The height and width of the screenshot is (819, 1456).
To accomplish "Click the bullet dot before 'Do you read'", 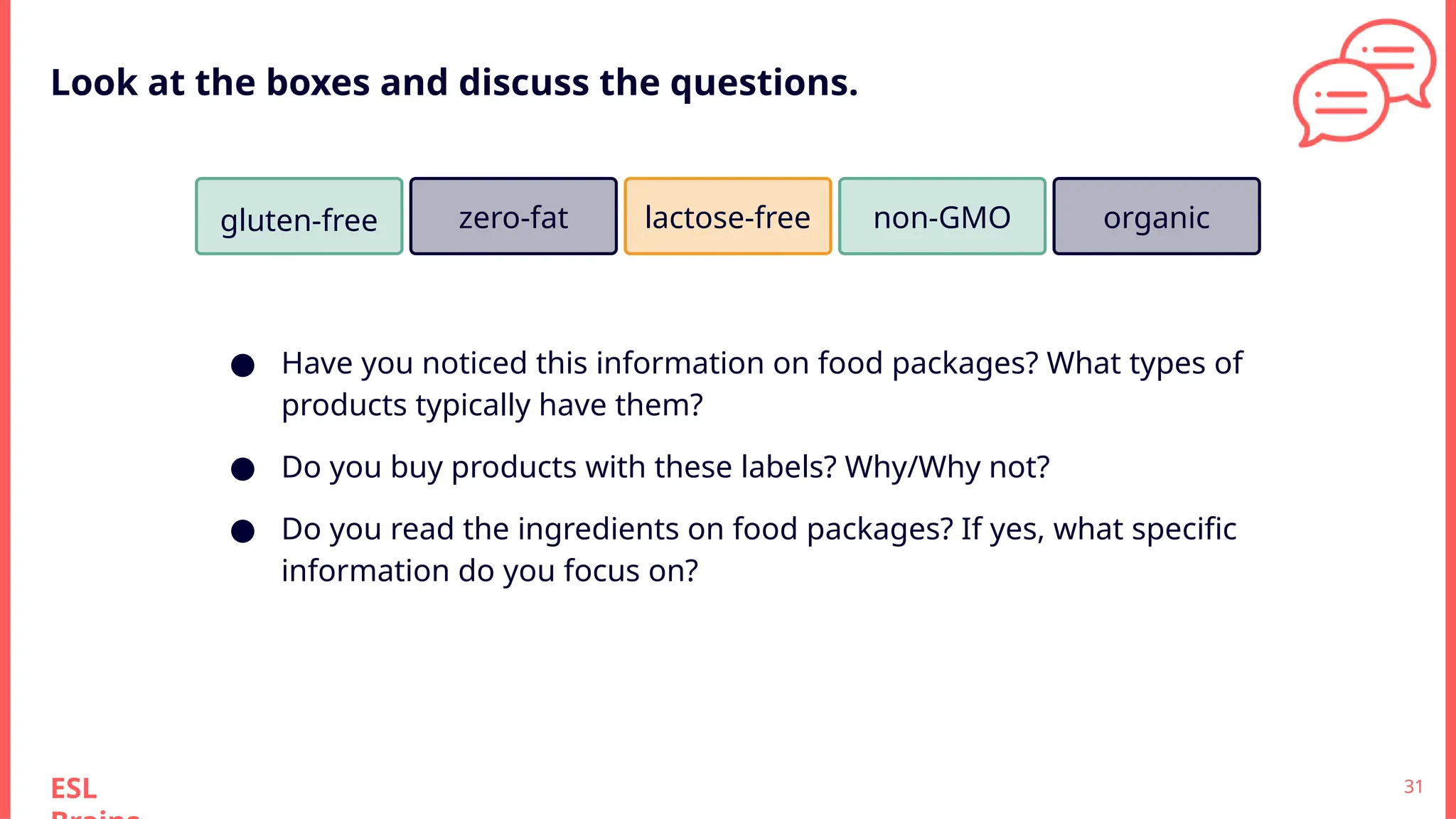I will tap(242, 531).
